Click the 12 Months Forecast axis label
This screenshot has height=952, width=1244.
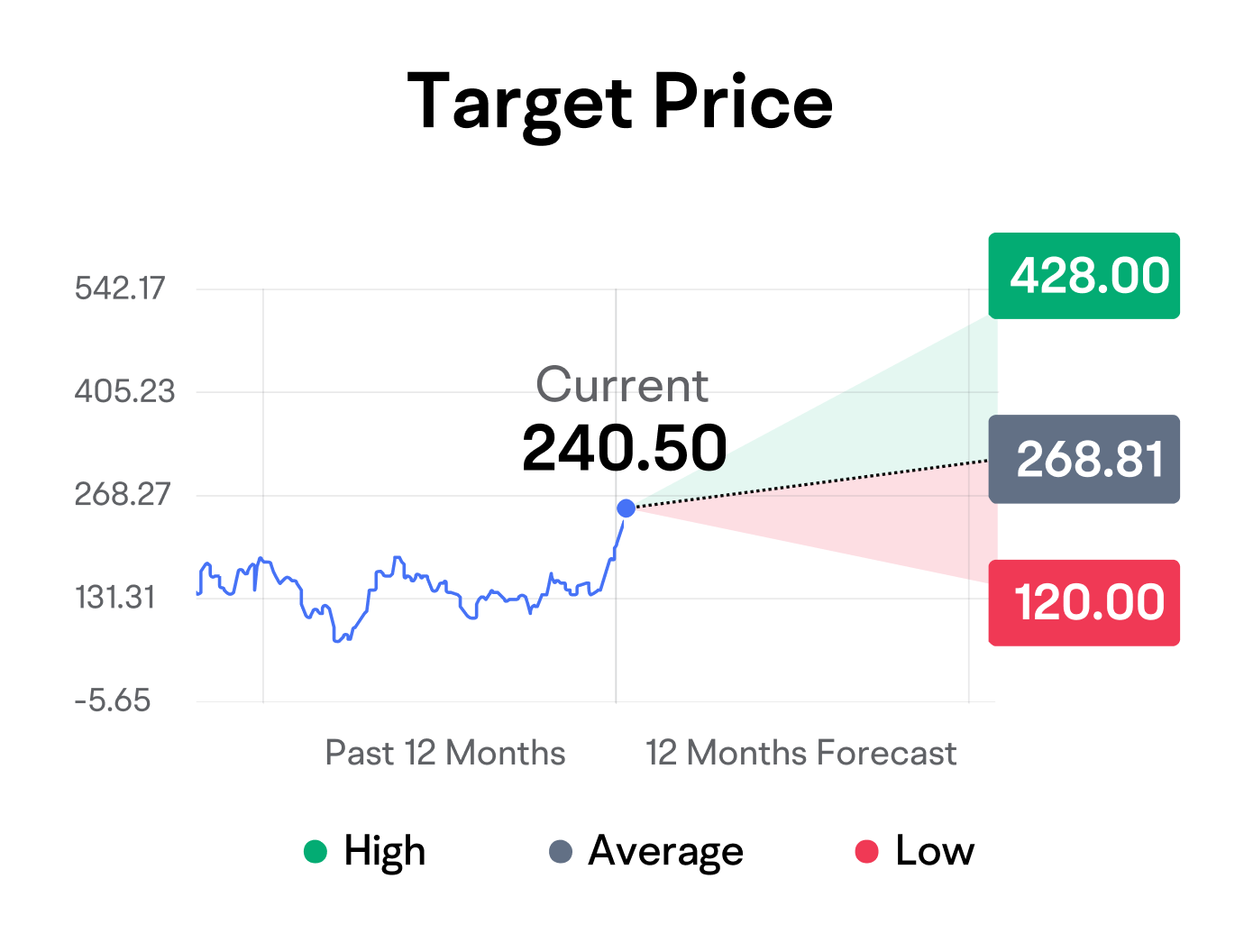(800, 753)
